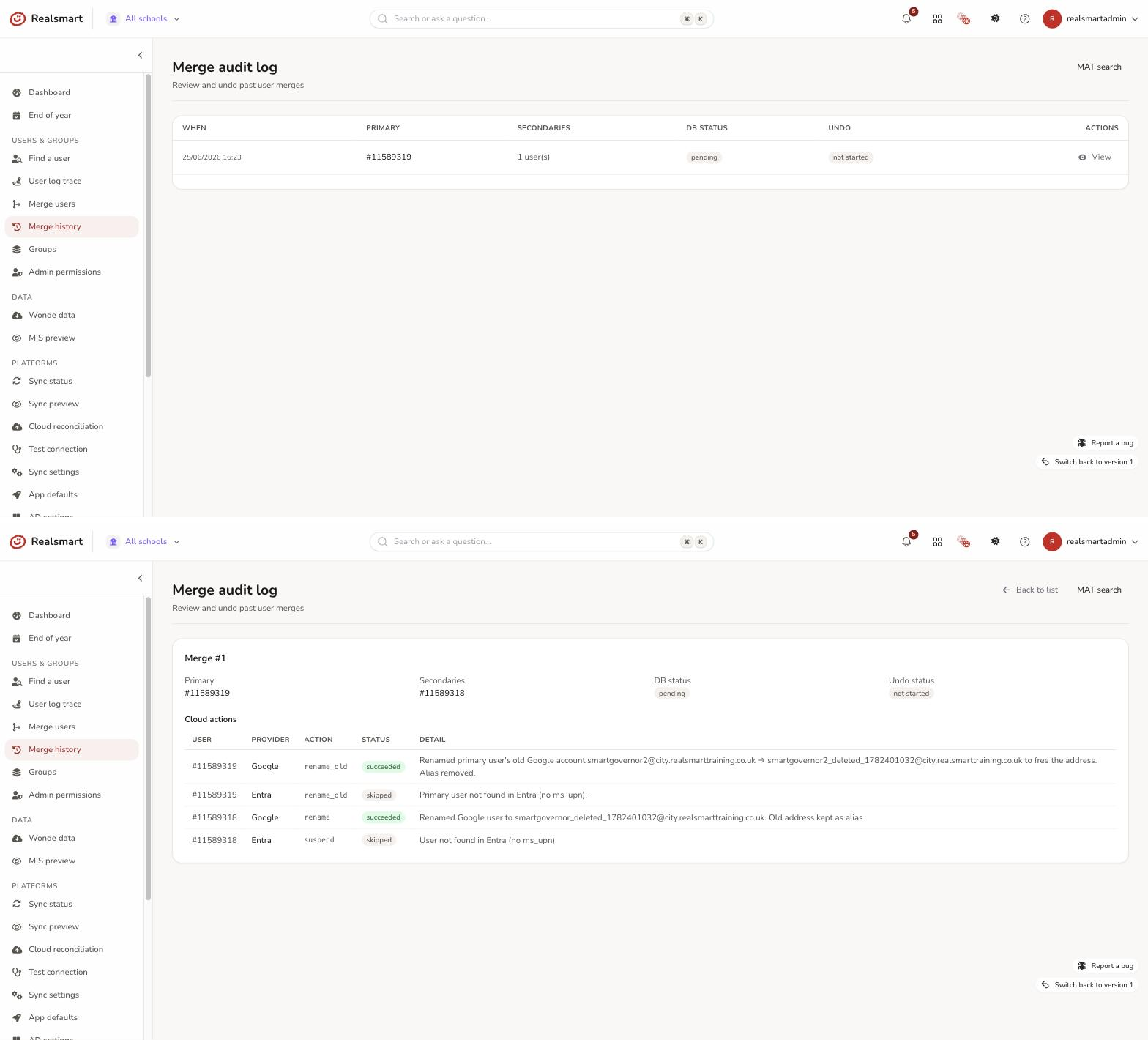Select Merge history in lower screenshot sidebar
This screenshot has height=1040, width=1148.
point(72,750)
